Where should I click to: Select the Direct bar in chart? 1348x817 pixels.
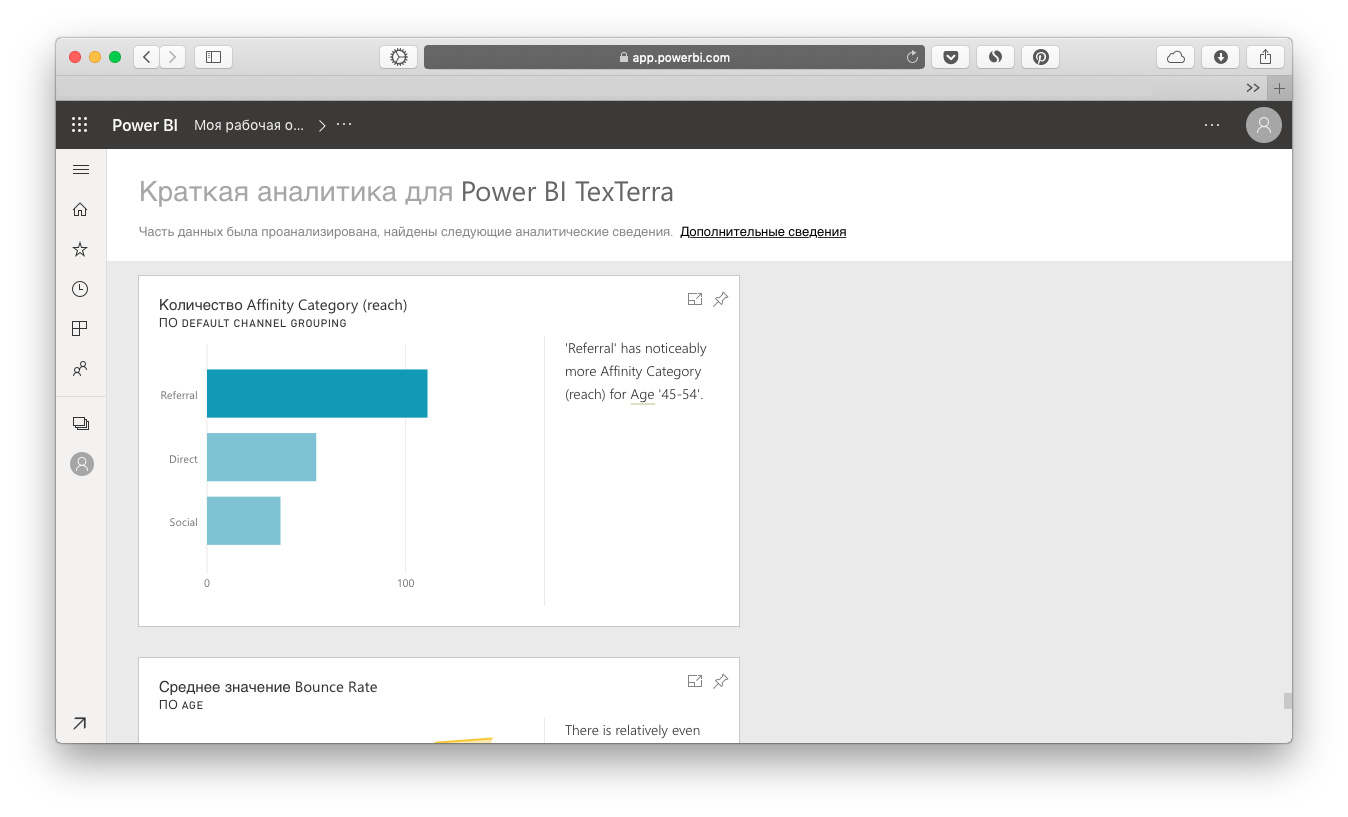pyautogui.click(x=261, y=457)
